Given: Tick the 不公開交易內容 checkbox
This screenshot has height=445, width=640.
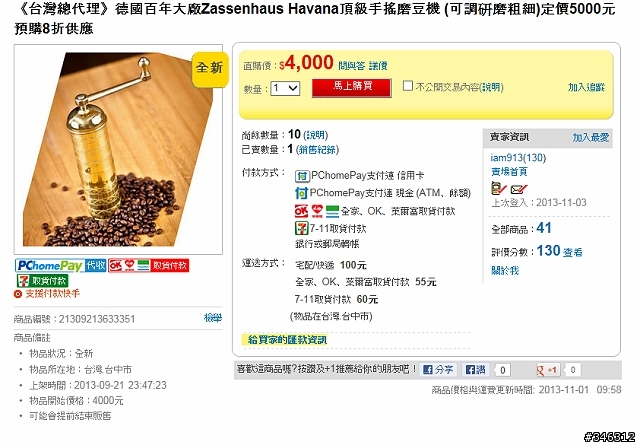Looking at the screenshot, I should (408, 86).
